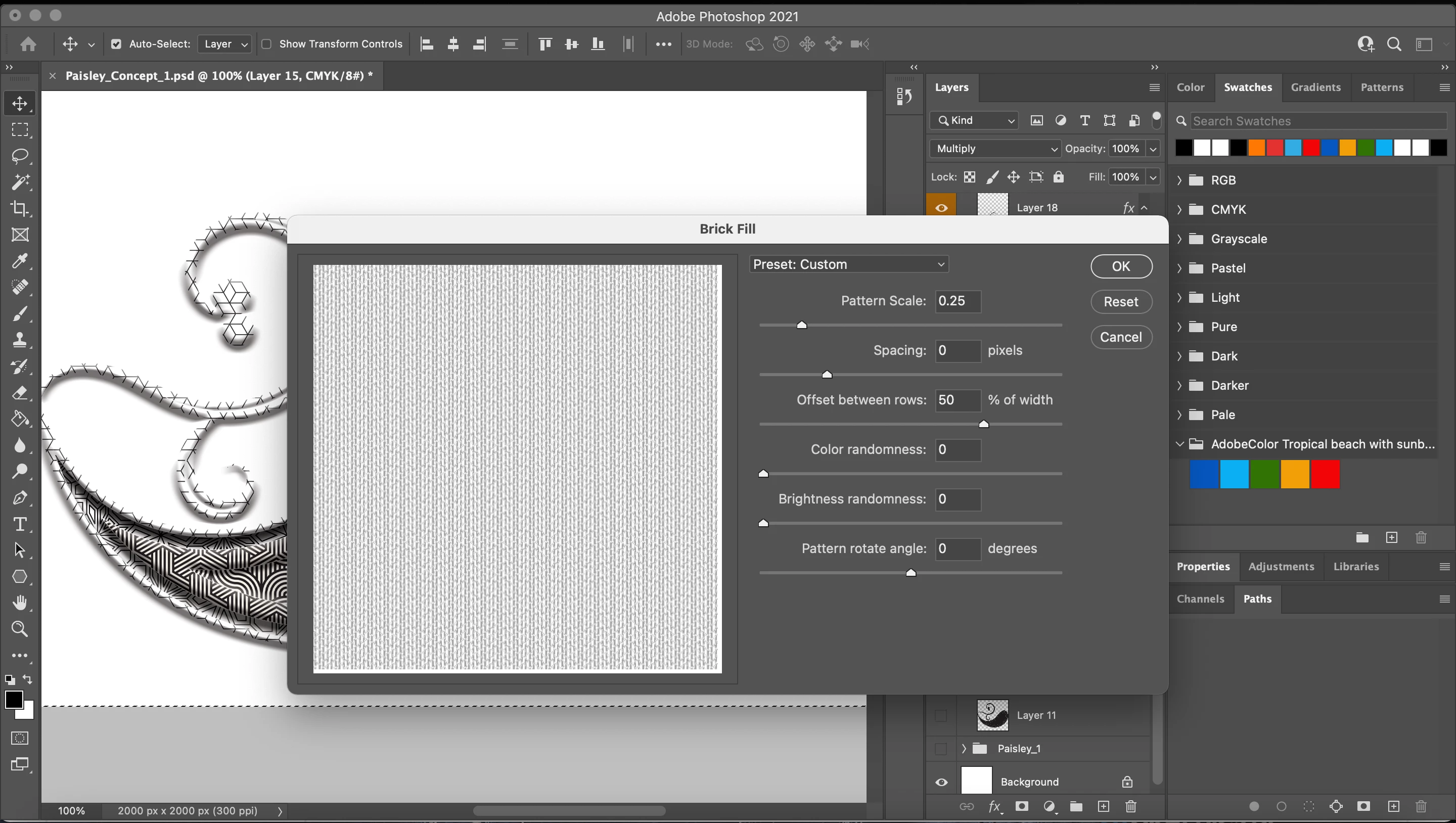This screenshot has height=823, width=1456.
Task: Click OK in Brick Fill dialog
Action: (1121, 266)
